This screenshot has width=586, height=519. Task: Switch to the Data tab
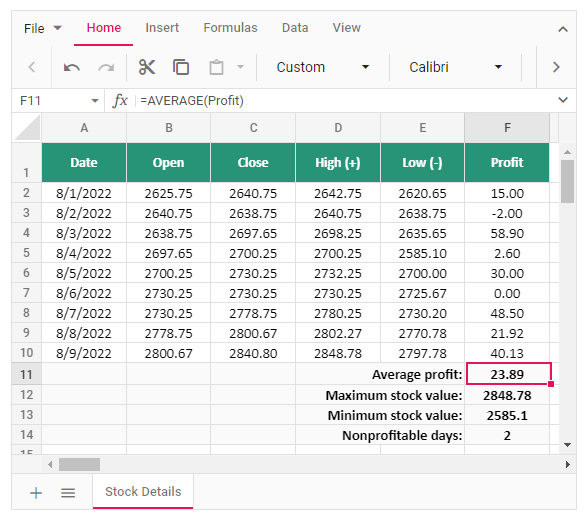295,28
